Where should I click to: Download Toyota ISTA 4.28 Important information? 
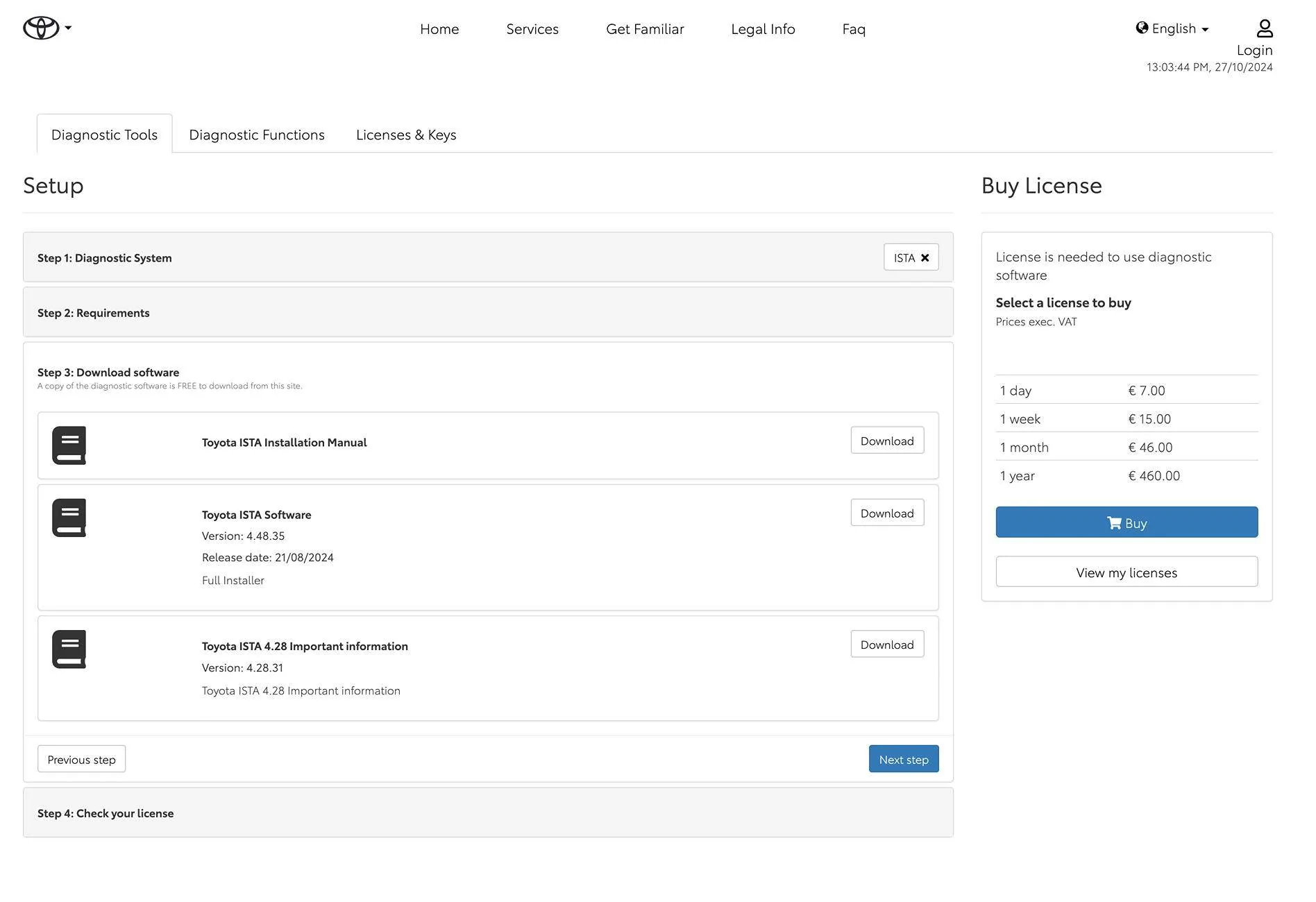887,645
